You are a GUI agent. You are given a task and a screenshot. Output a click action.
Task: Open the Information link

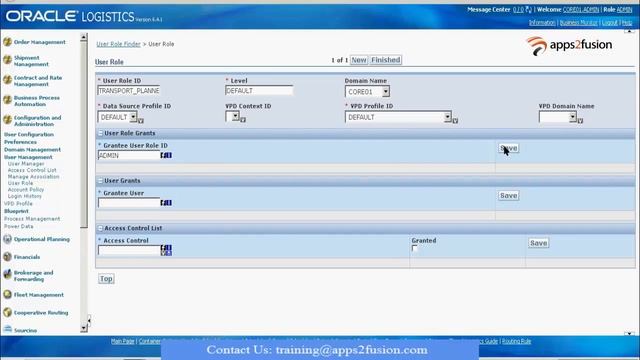pyautogui.click(x=542, y=22)
